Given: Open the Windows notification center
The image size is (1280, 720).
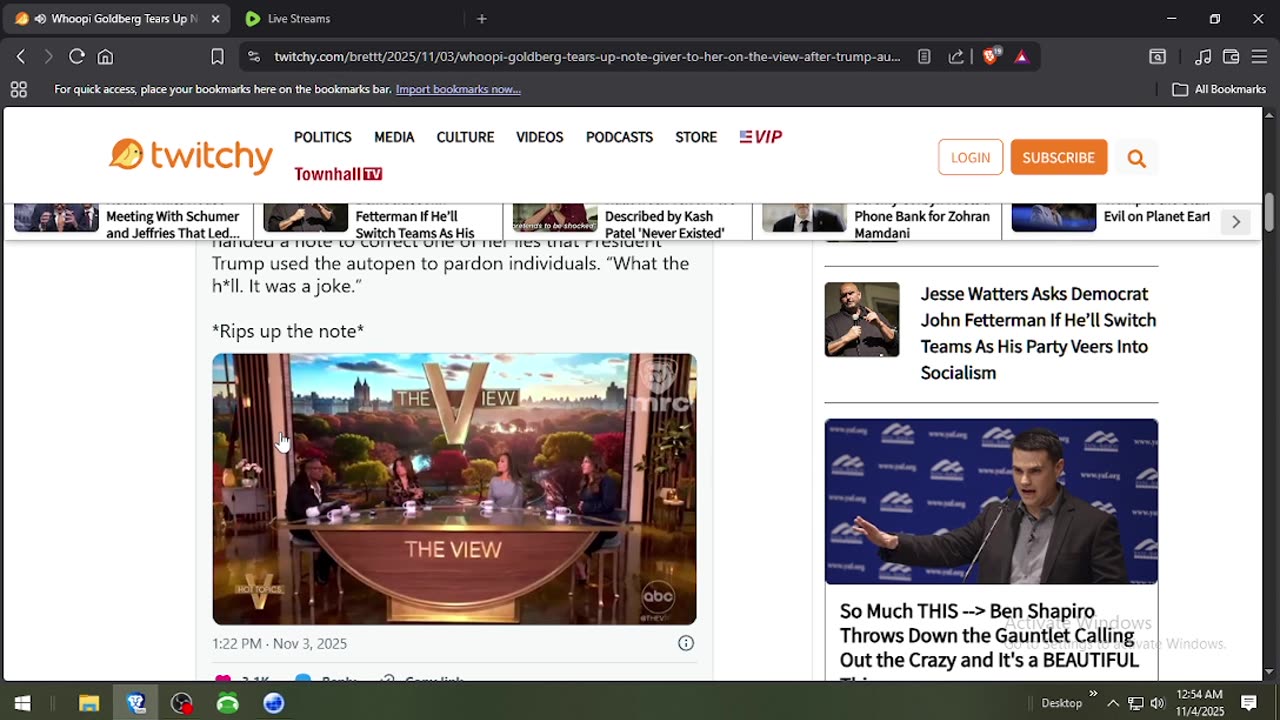Looking at the screenshot, I should (1249, 703).
